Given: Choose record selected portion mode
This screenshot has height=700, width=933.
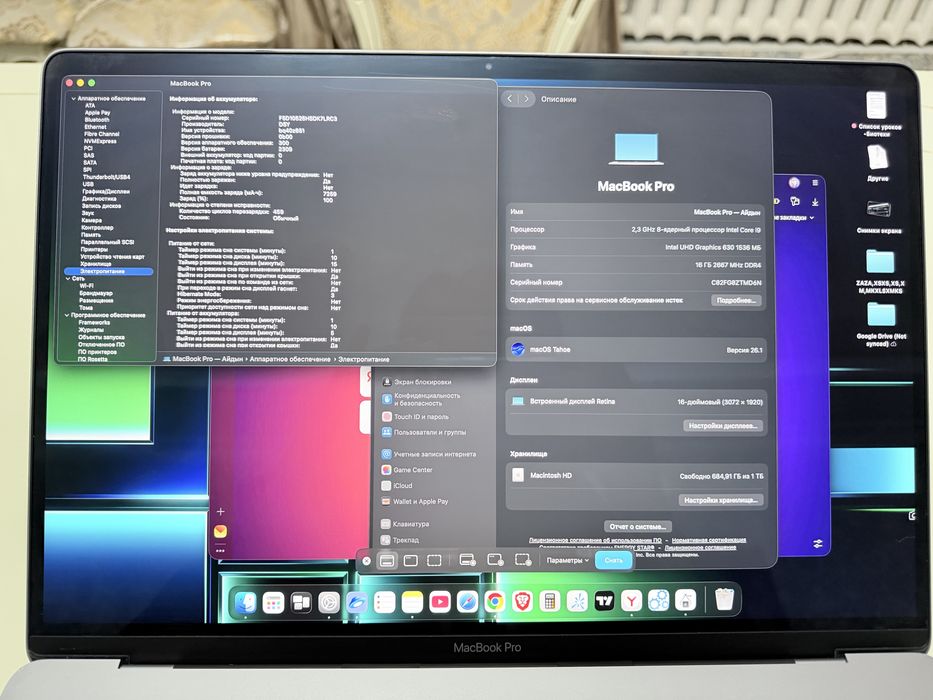Looking at the screenshot, I should [x=522, y=560].
